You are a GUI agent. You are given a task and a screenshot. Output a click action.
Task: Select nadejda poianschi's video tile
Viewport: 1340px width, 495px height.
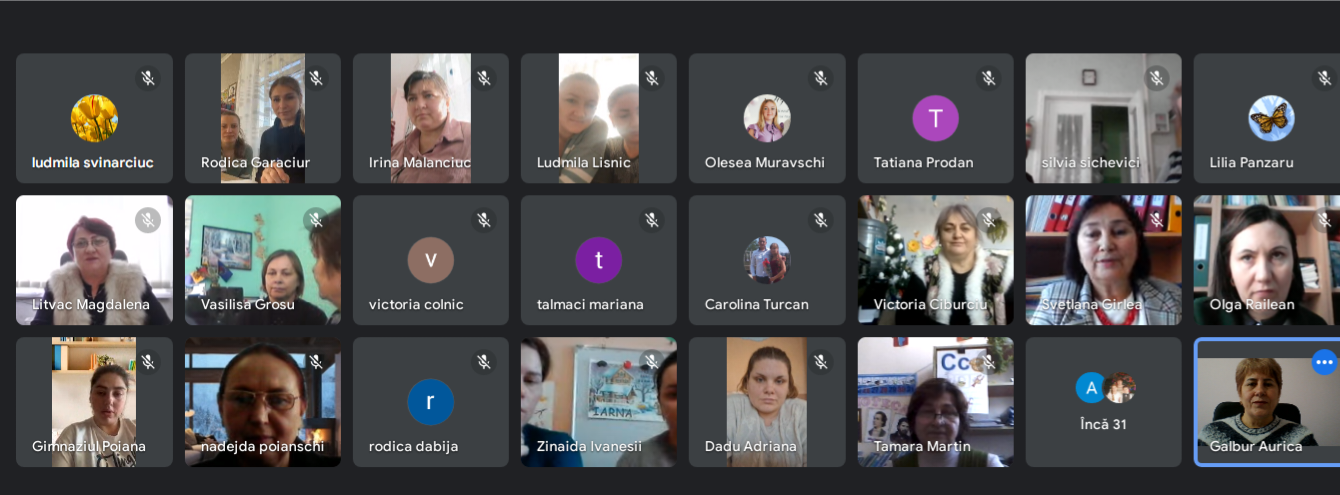262,400
